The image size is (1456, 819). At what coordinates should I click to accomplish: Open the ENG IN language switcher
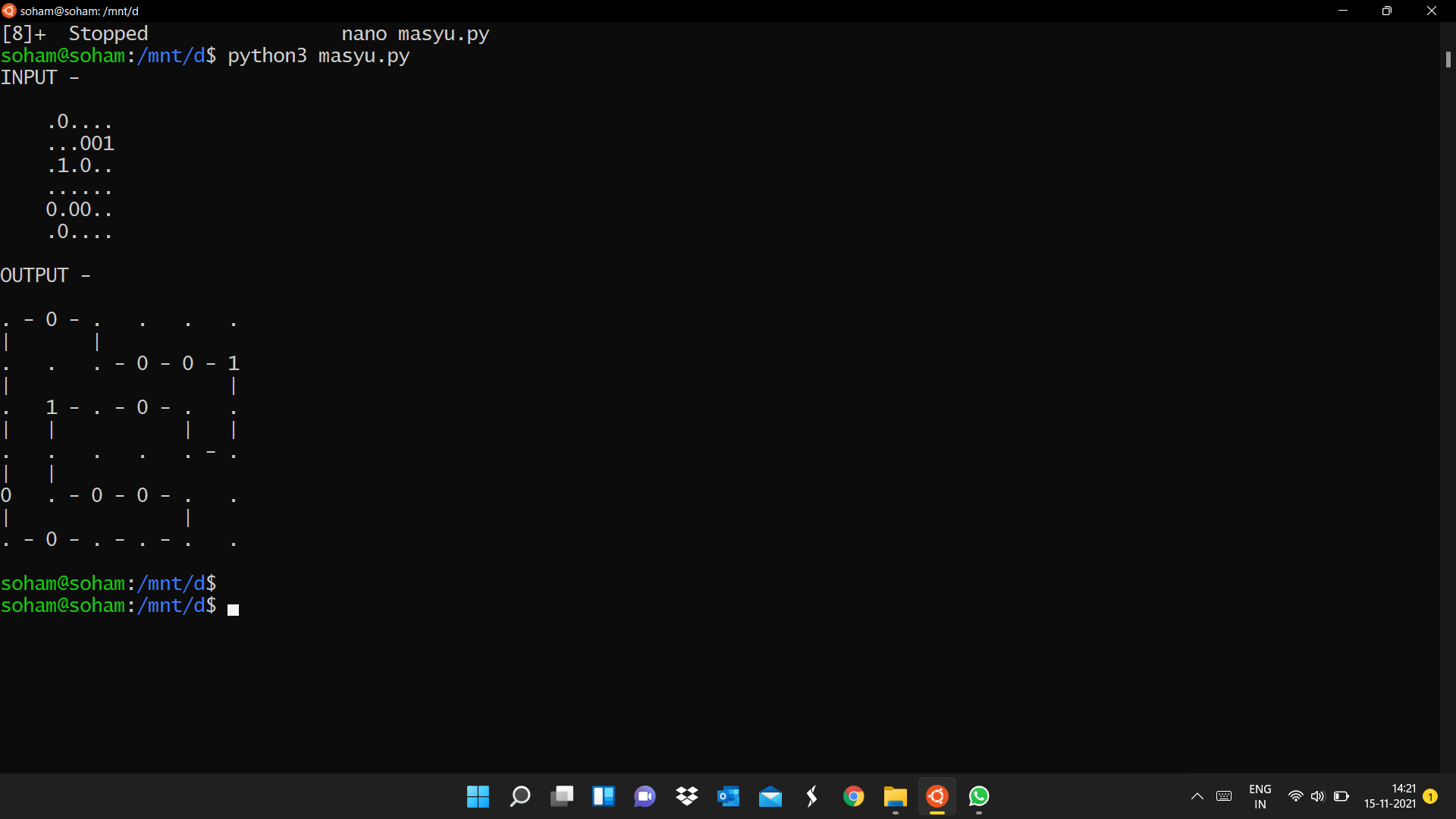point(1259,796)
